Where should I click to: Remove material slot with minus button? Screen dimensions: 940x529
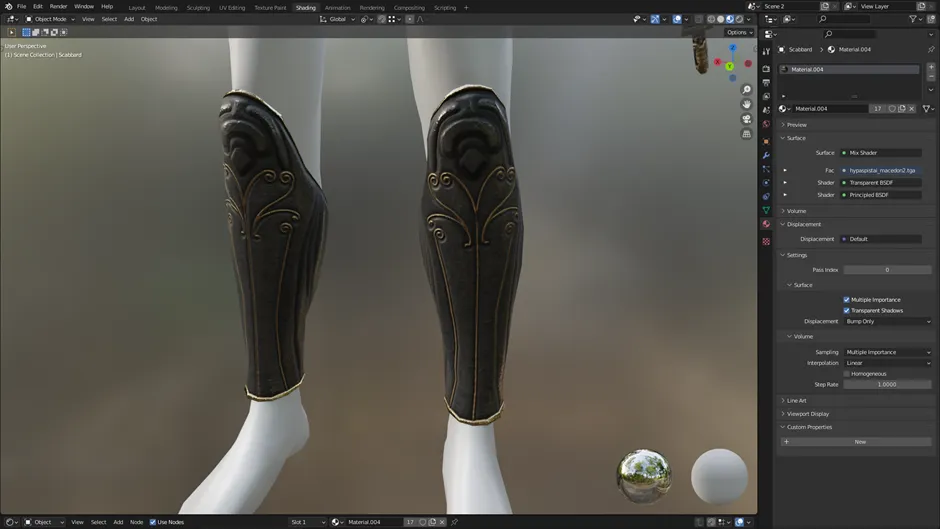click(x=931, y=77)
